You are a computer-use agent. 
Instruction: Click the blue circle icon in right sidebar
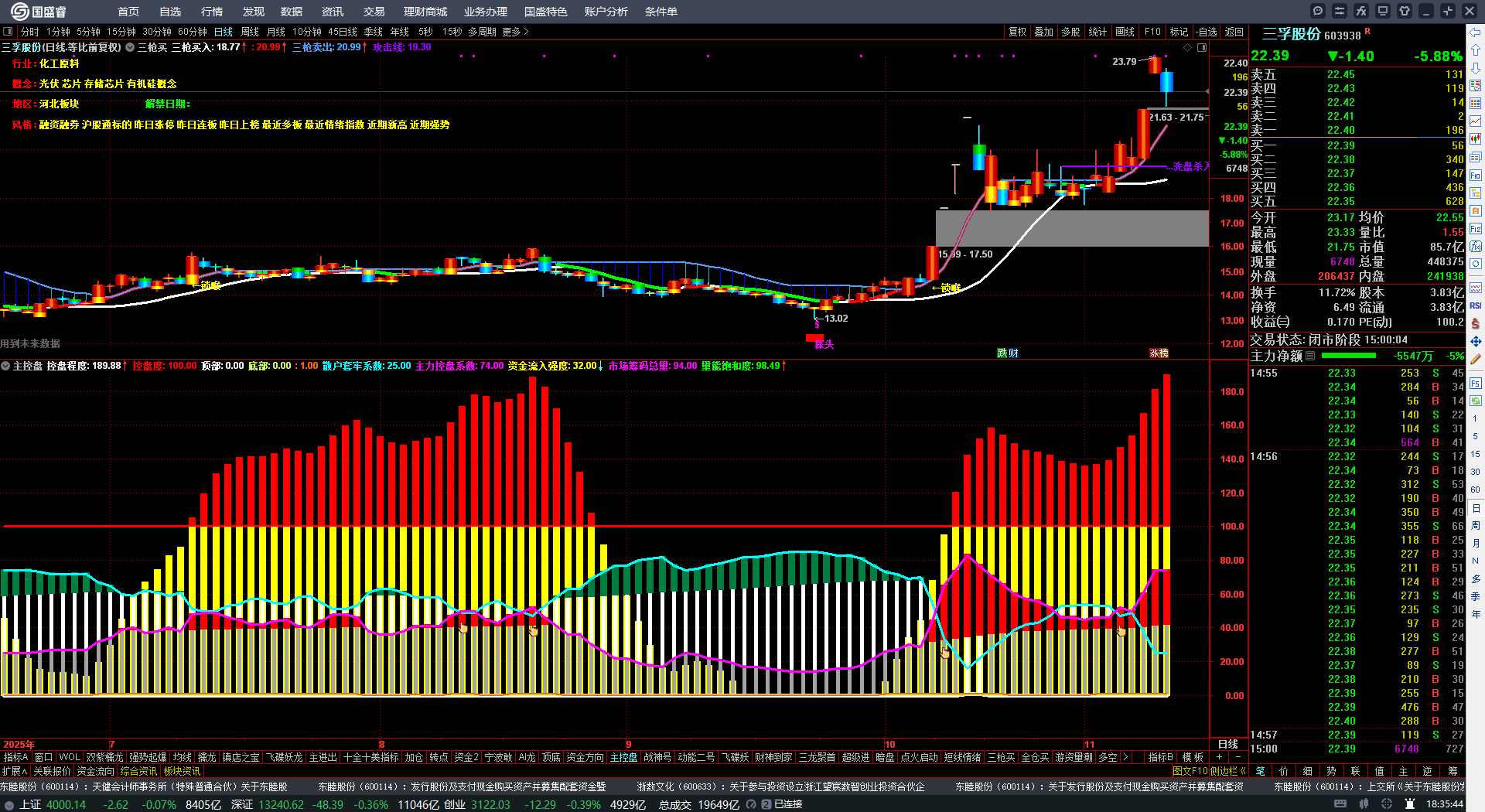click(1476, 264)
